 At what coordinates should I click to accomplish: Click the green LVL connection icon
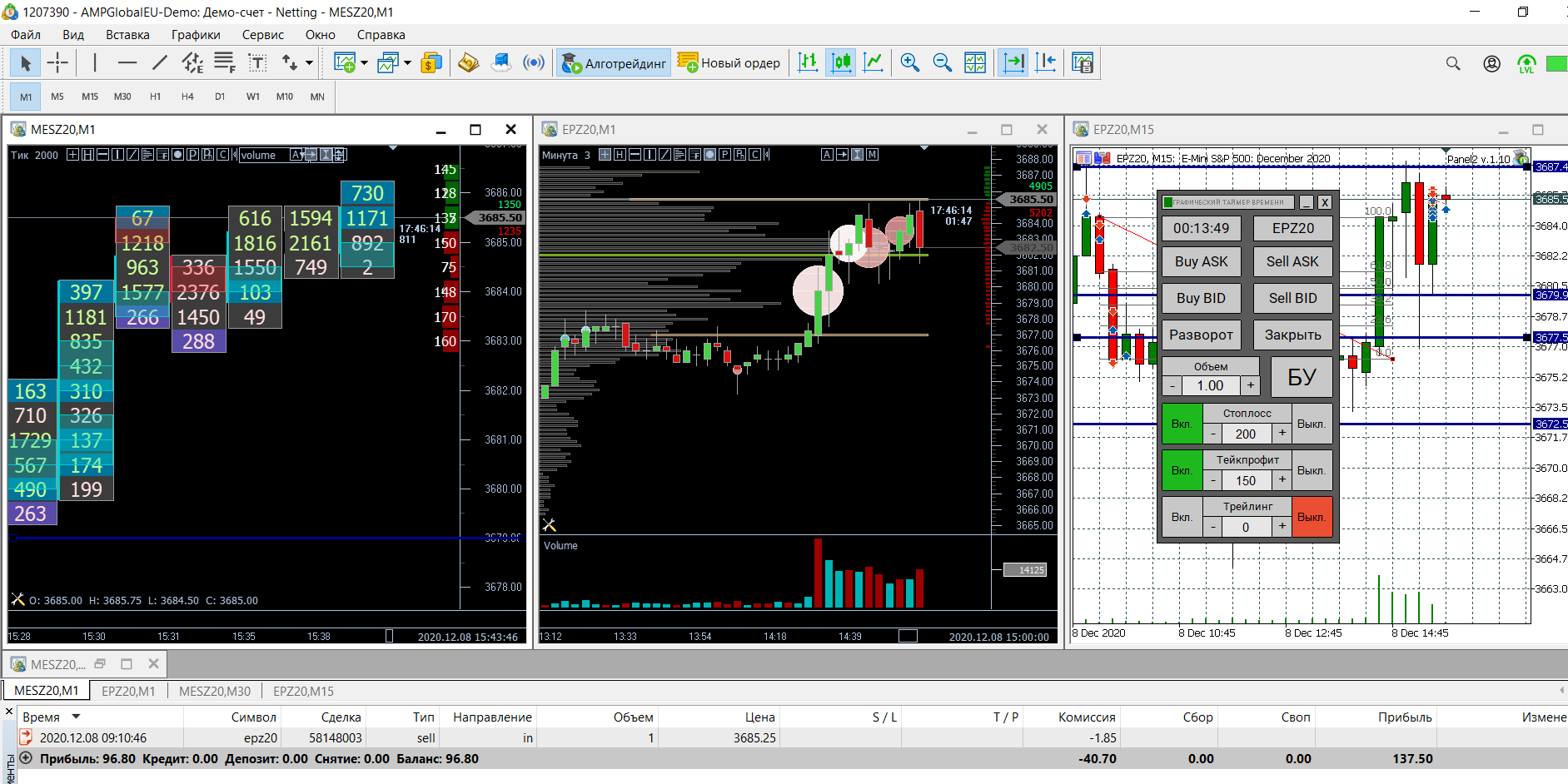[1526, 64]
